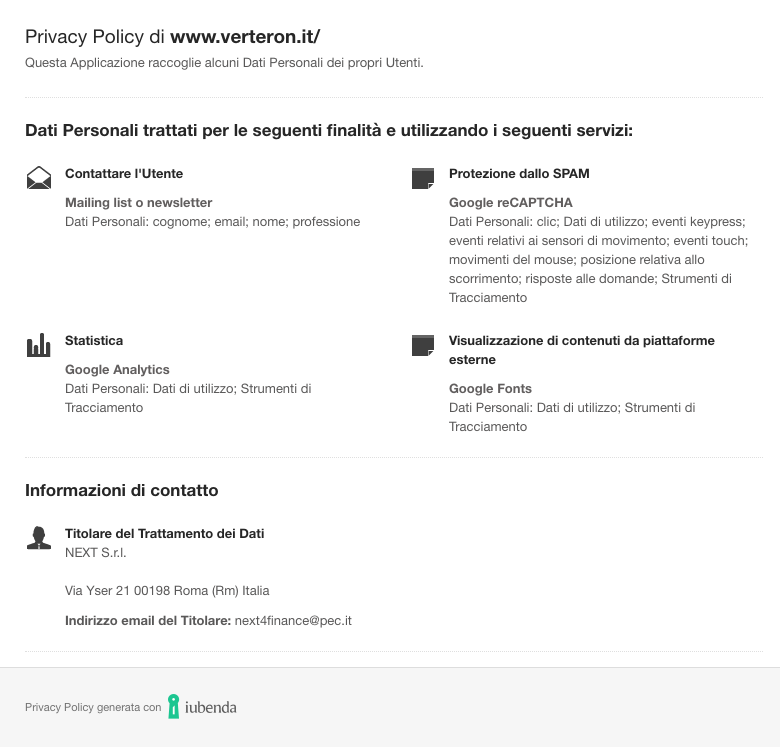780x747 pixels.
Task: Select the Google reCAPTCHA service heading
Action: coord(511,202)
